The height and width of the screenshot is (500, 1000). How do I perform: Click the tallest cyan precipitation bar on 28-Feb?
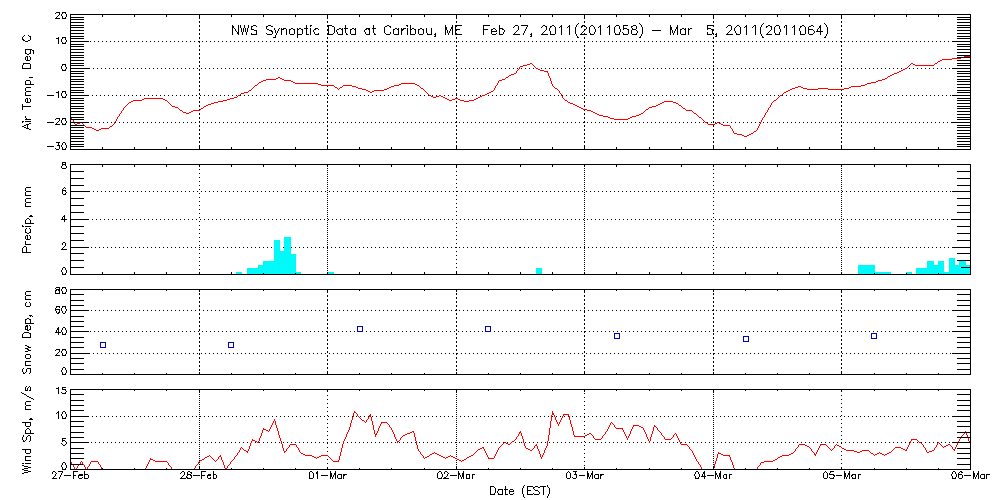(287, 255)
